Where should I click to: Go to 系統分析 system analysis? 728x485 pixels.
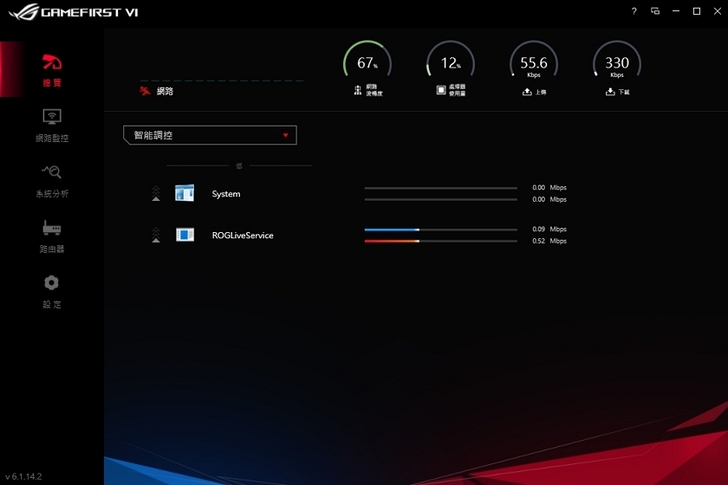(x=52, y=180)
